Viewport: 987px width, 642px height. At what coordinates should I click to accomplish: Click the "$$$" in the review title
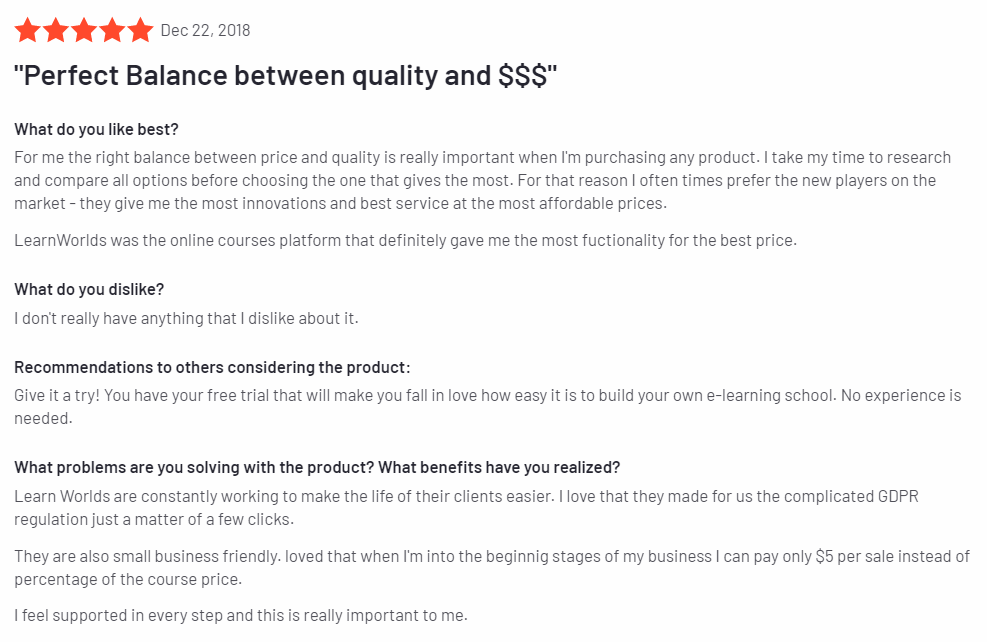pyautogui.click(x=523, y=77)
